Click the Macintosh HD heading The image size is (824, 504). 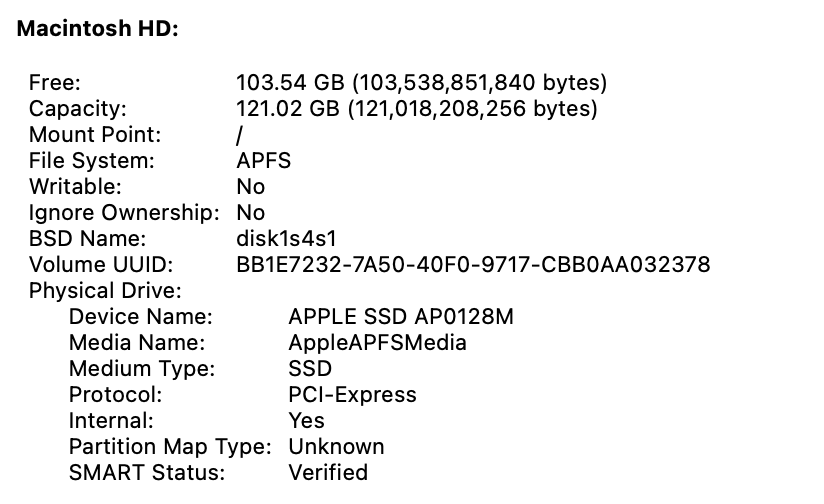(98, 28)
